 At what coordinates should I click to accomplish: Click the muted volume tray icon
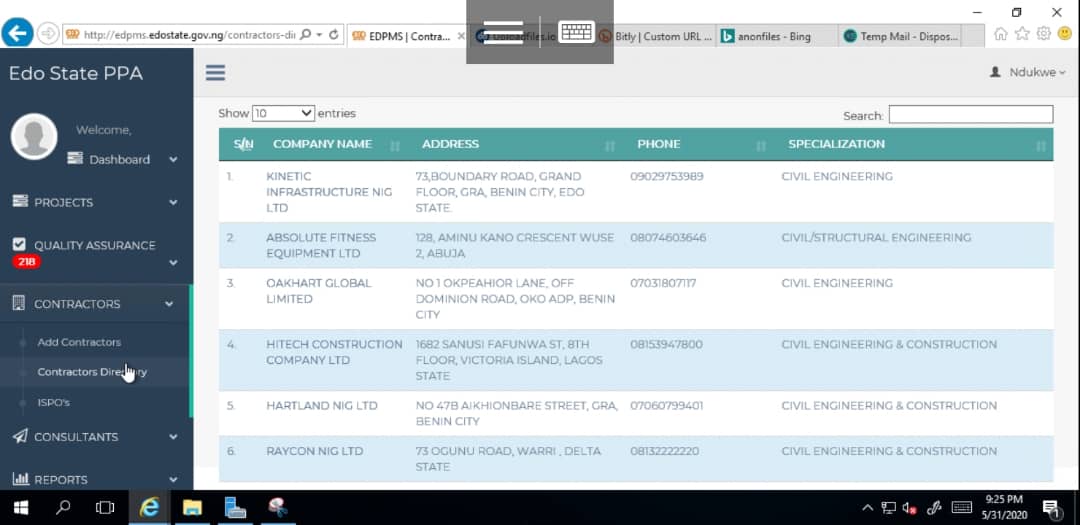coord(909,508)
